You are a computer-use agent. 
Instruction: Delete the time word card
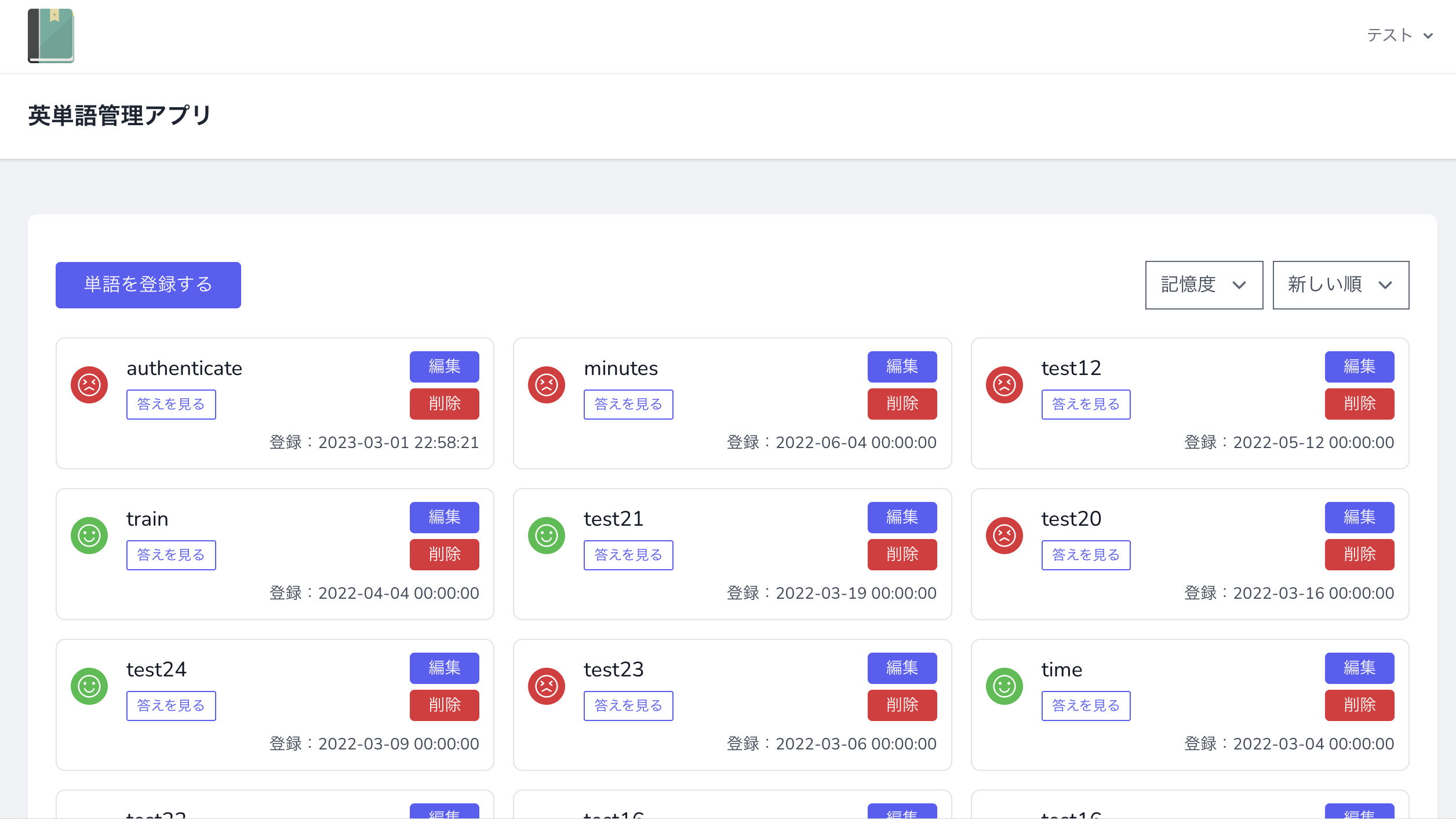point(1360,705)
